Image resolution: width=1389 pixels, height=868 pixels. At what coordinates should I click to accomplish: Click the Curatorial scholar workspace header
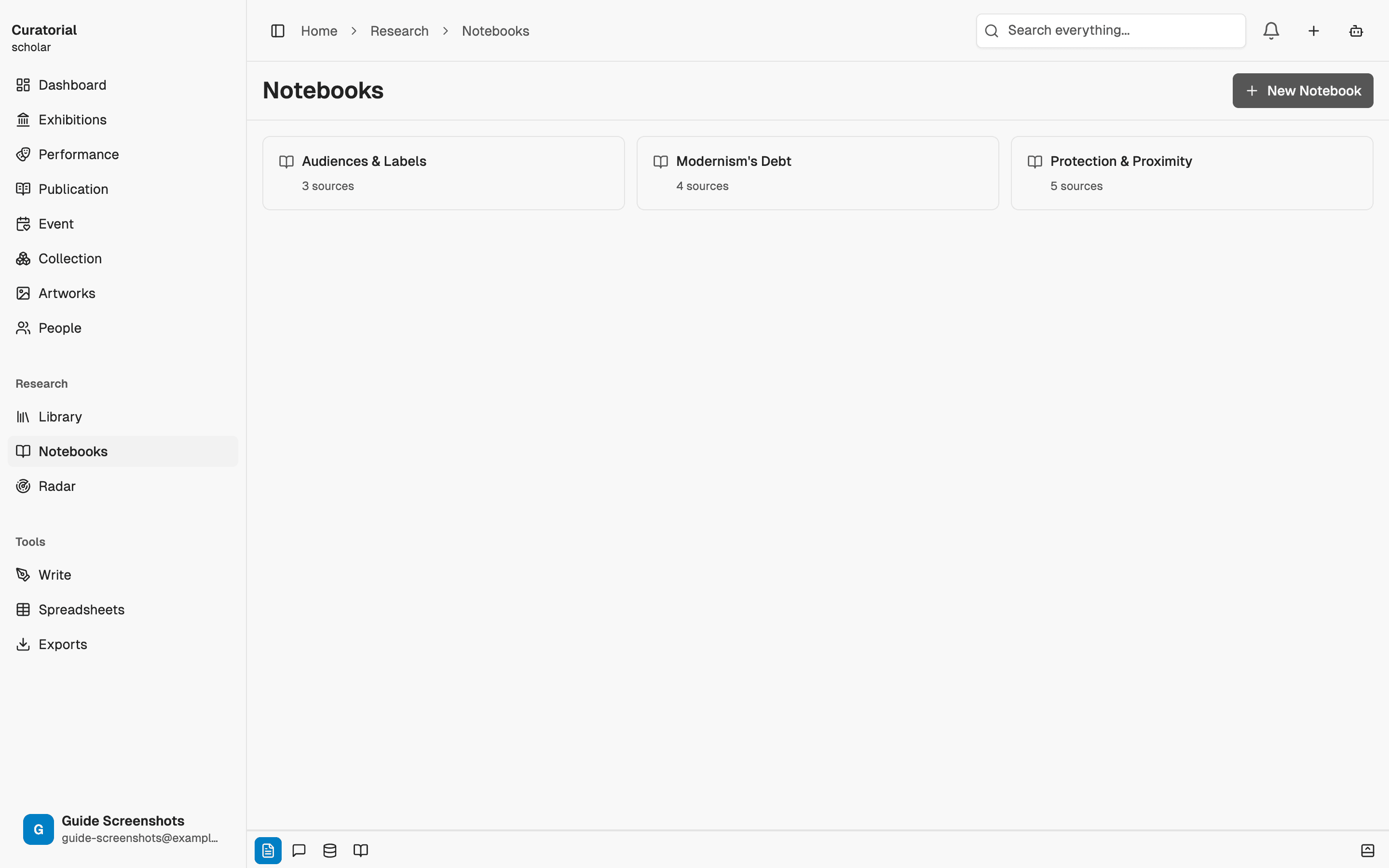pos(44,38)
